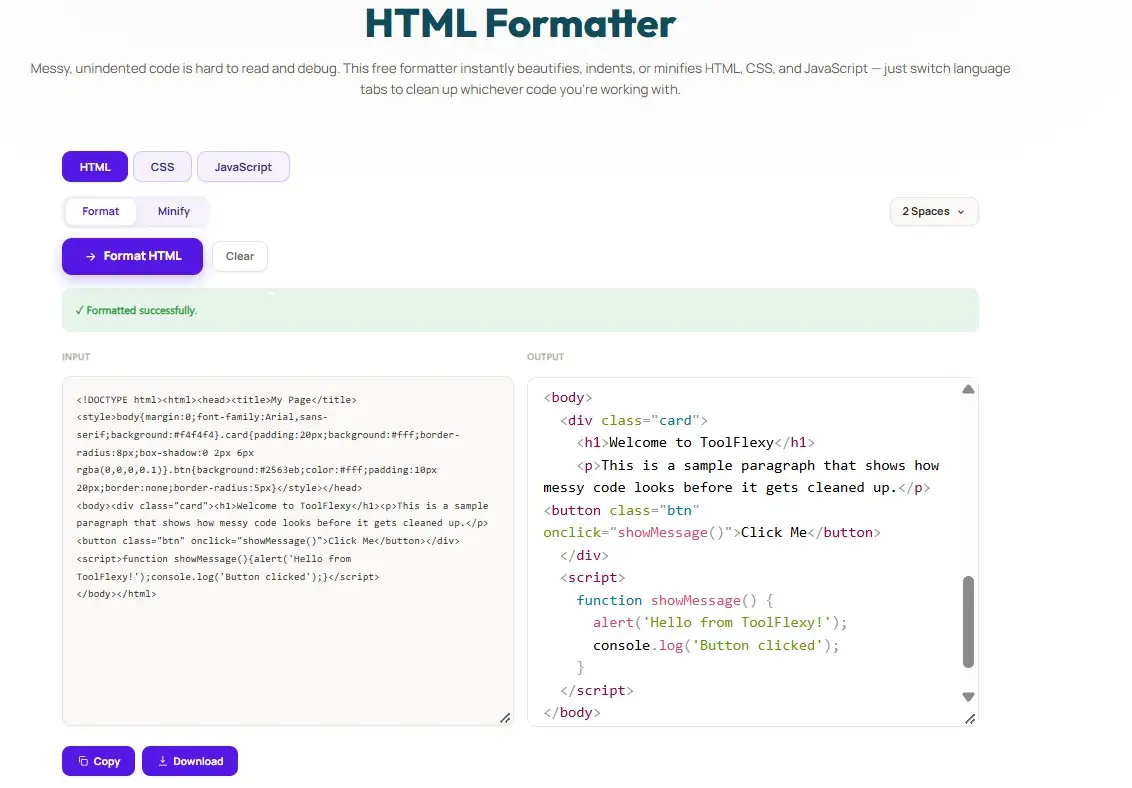Screen dimensions: 1132x788
Task: Click the input textarea resize handle
Action: (x=505, y=718)
